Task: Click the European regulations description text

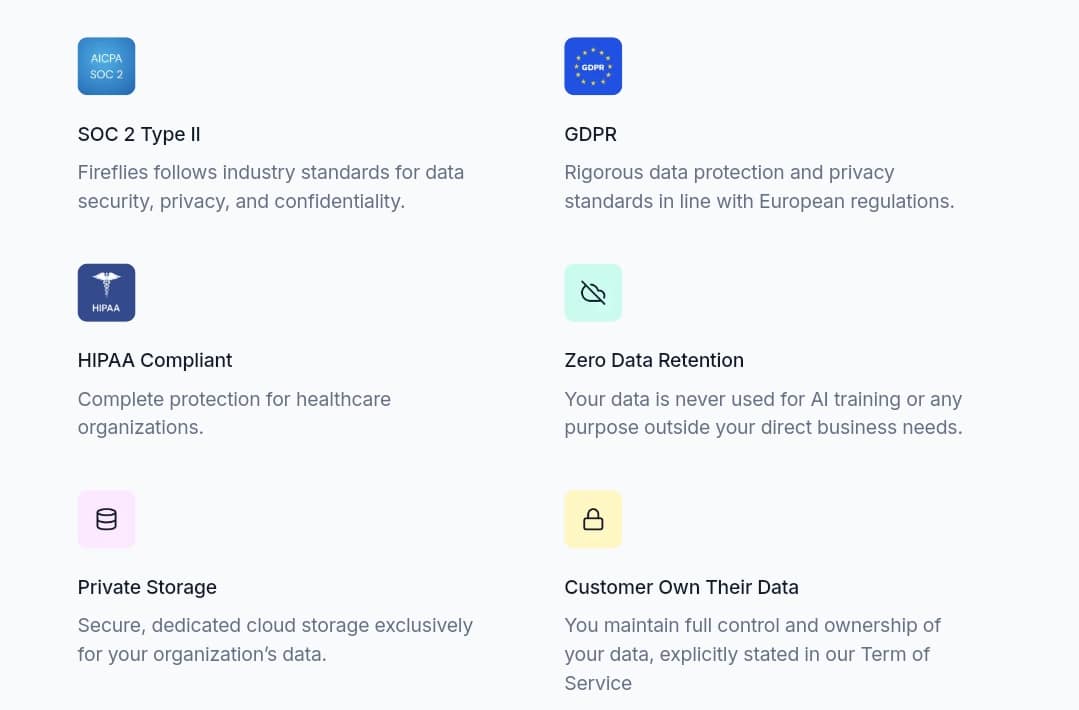Action: coord(759,186)
